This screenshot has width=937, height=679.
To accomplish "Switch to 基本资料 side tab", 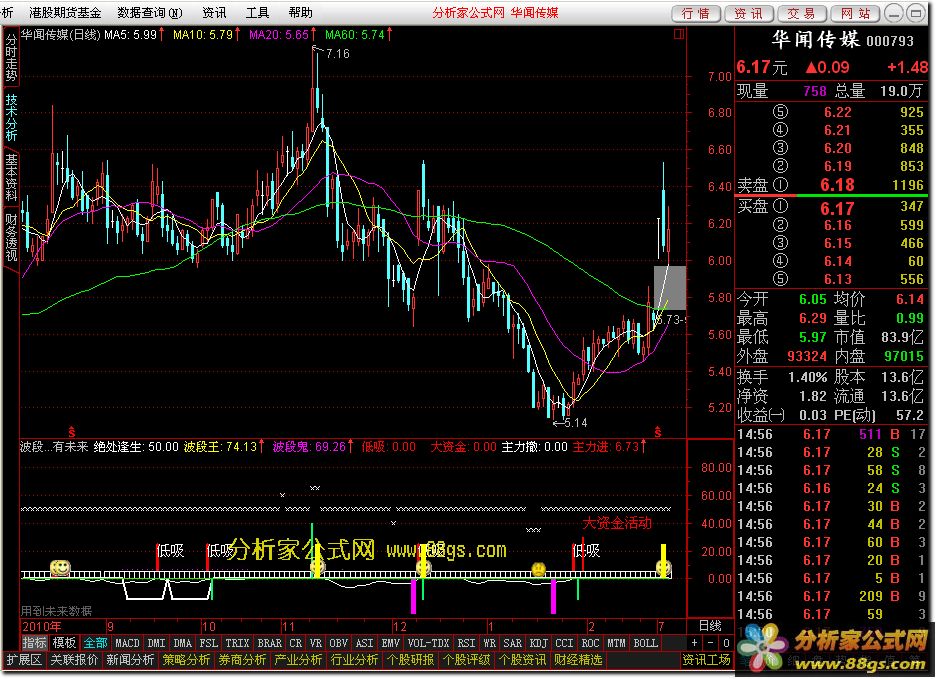I will point(11,177).
